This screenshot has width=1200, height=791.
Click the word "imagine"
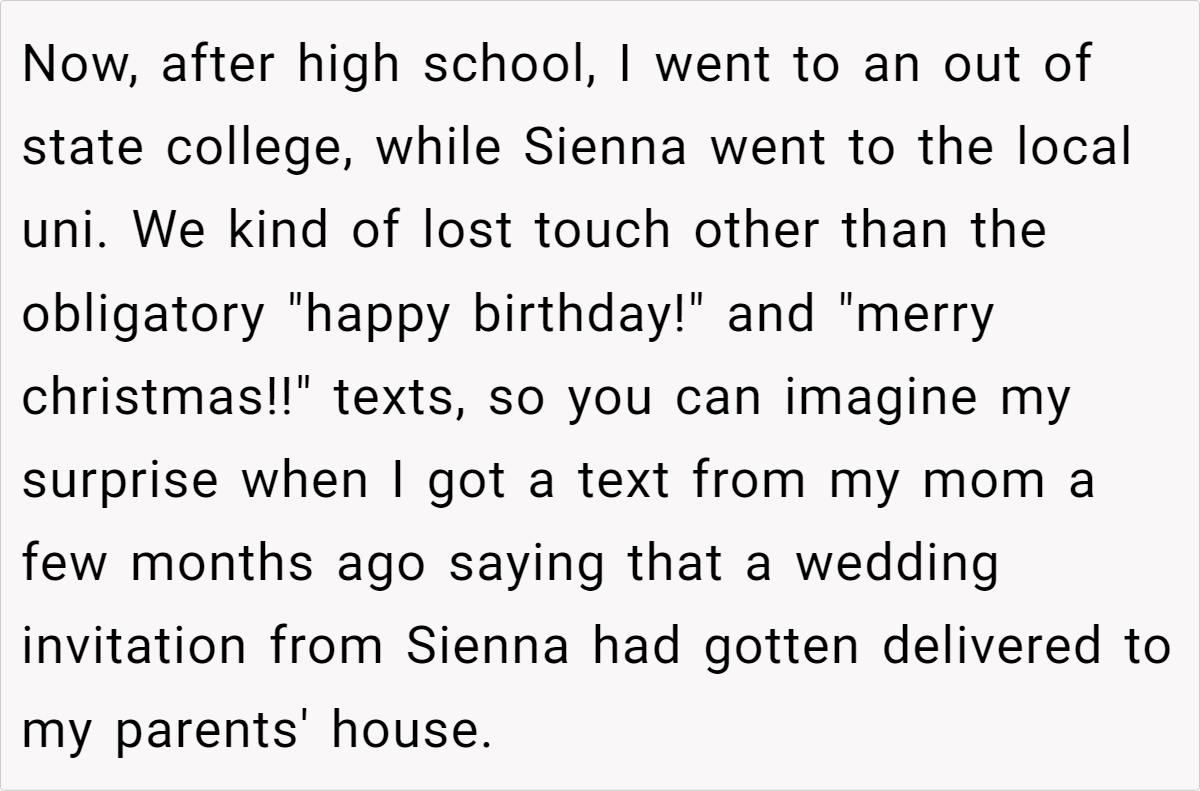point(880,397)
